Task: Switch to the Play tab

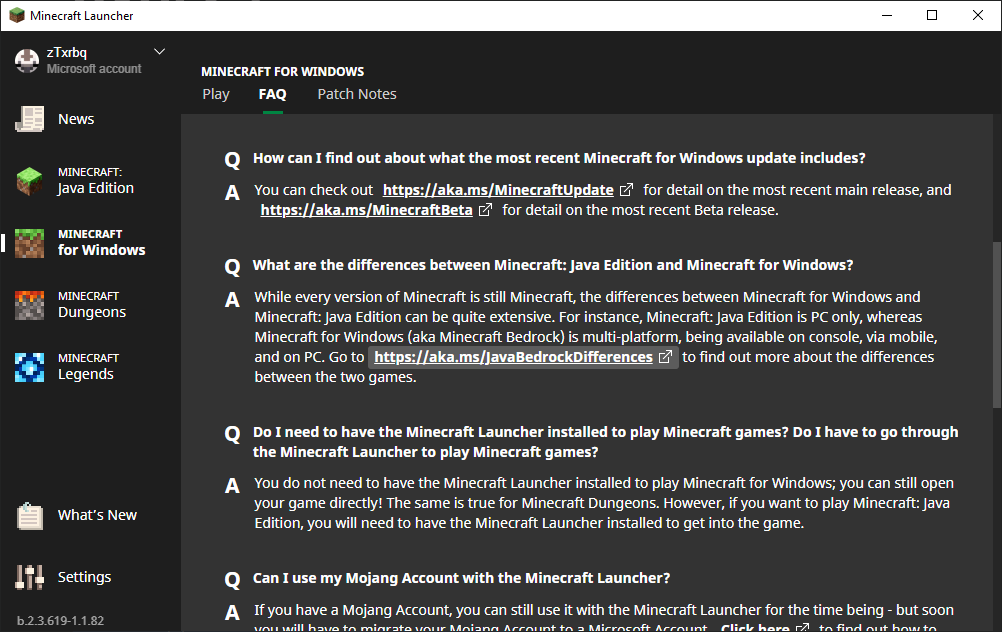Action: (x=216, y=94)
